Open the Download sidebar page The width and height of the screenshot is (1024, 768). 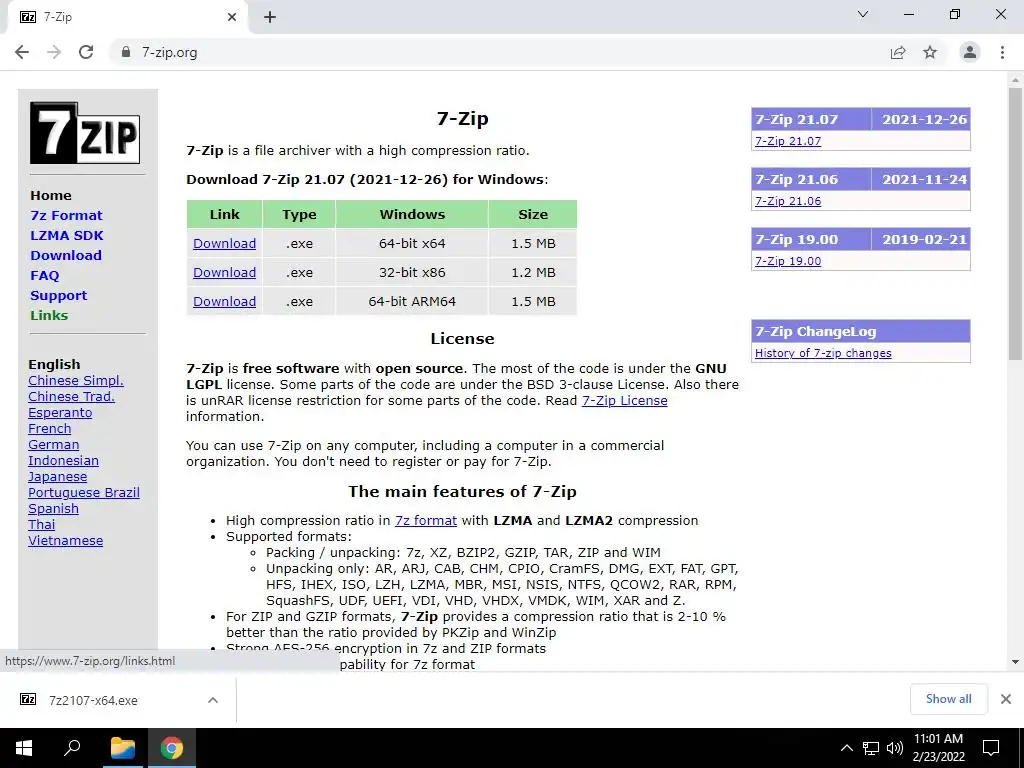point(66,255)
